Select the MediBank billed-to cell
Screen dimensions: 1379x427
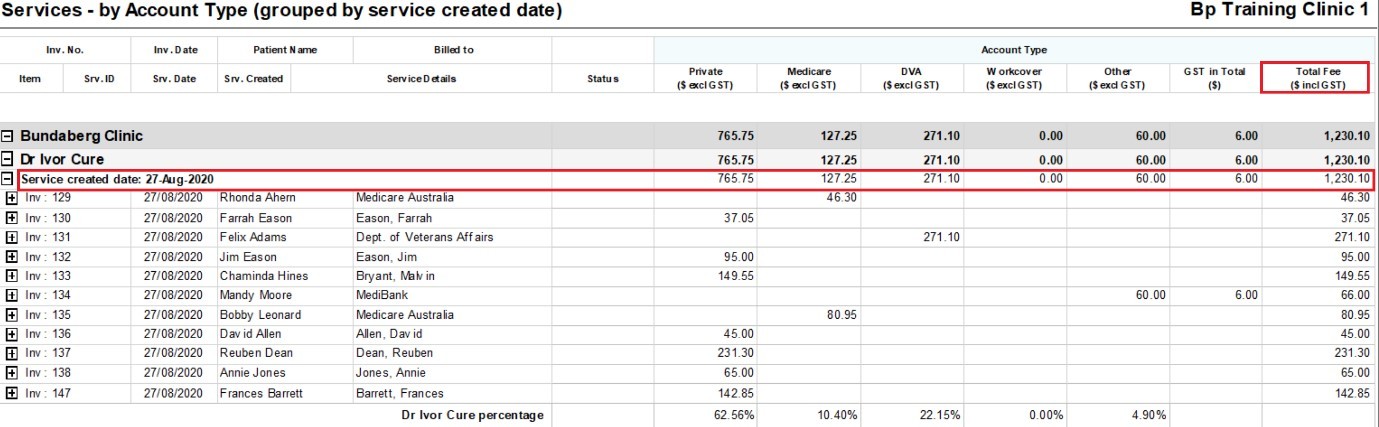380,296
